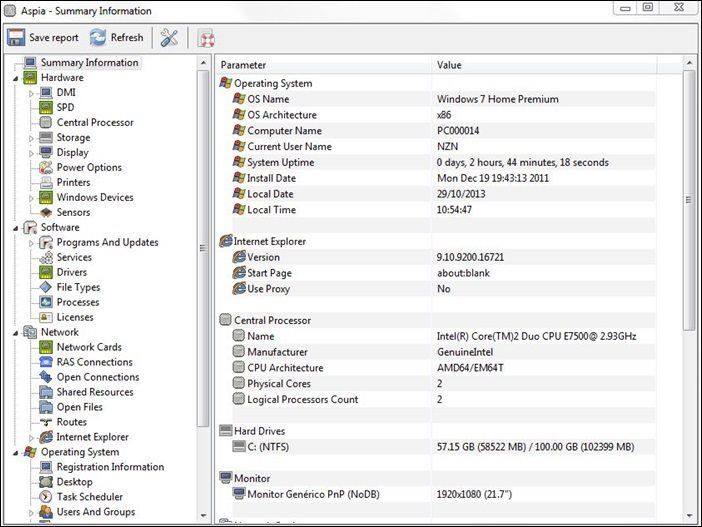Viewport: 702px width, 527px height.
Task: Click the Shared Resources folder icon
Action: point(46,392)
